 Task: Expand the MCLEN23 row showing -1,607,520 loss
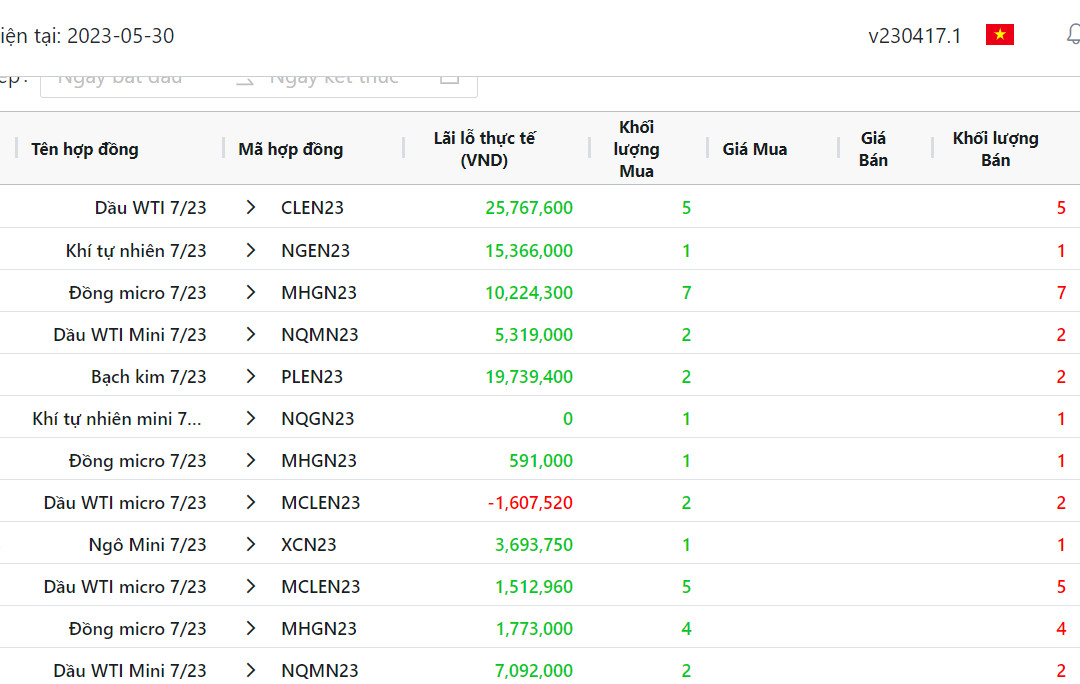[251, 502]
